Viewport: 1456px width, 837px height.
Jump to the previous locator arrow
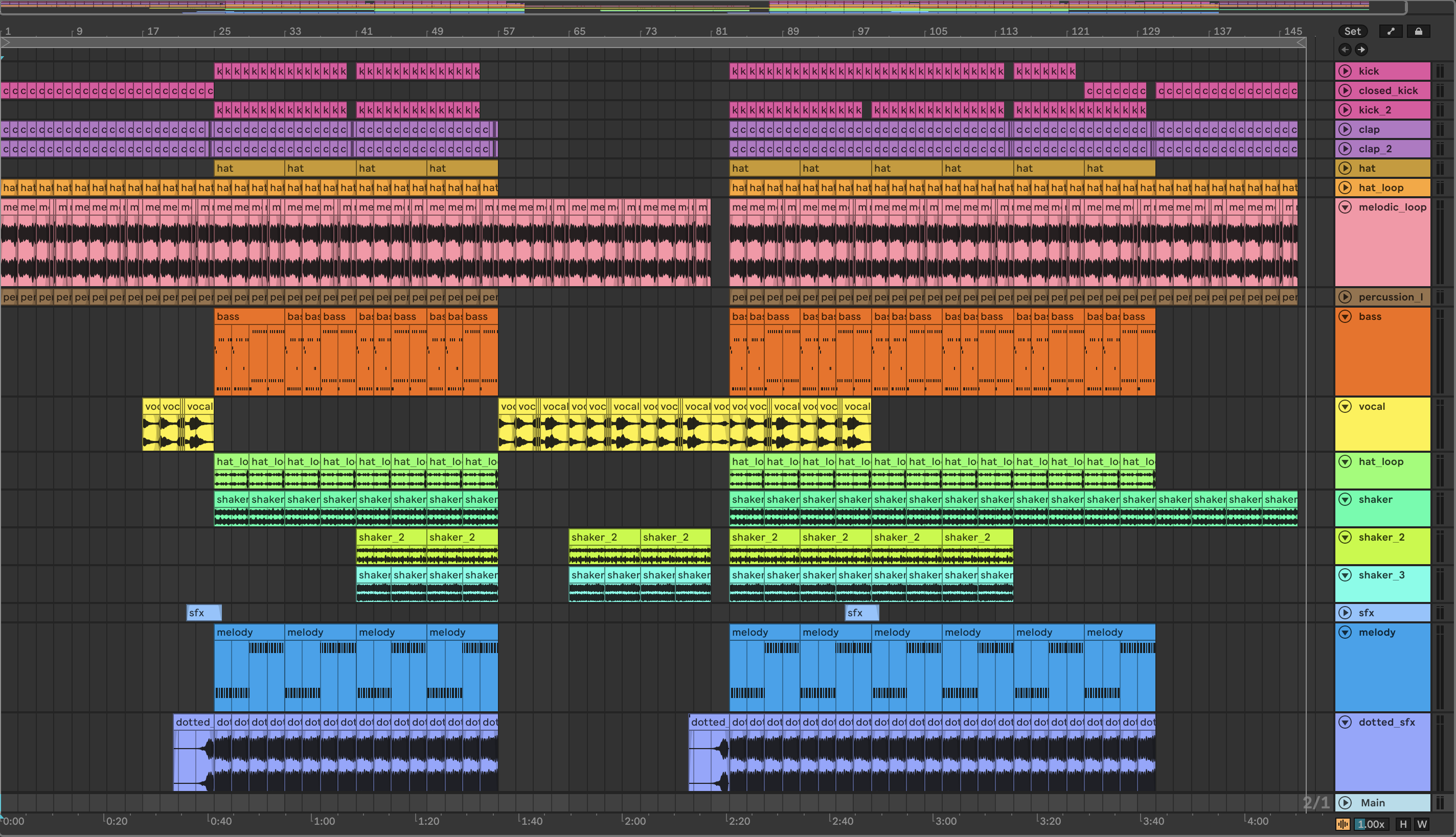click(x=1345, y=50)
